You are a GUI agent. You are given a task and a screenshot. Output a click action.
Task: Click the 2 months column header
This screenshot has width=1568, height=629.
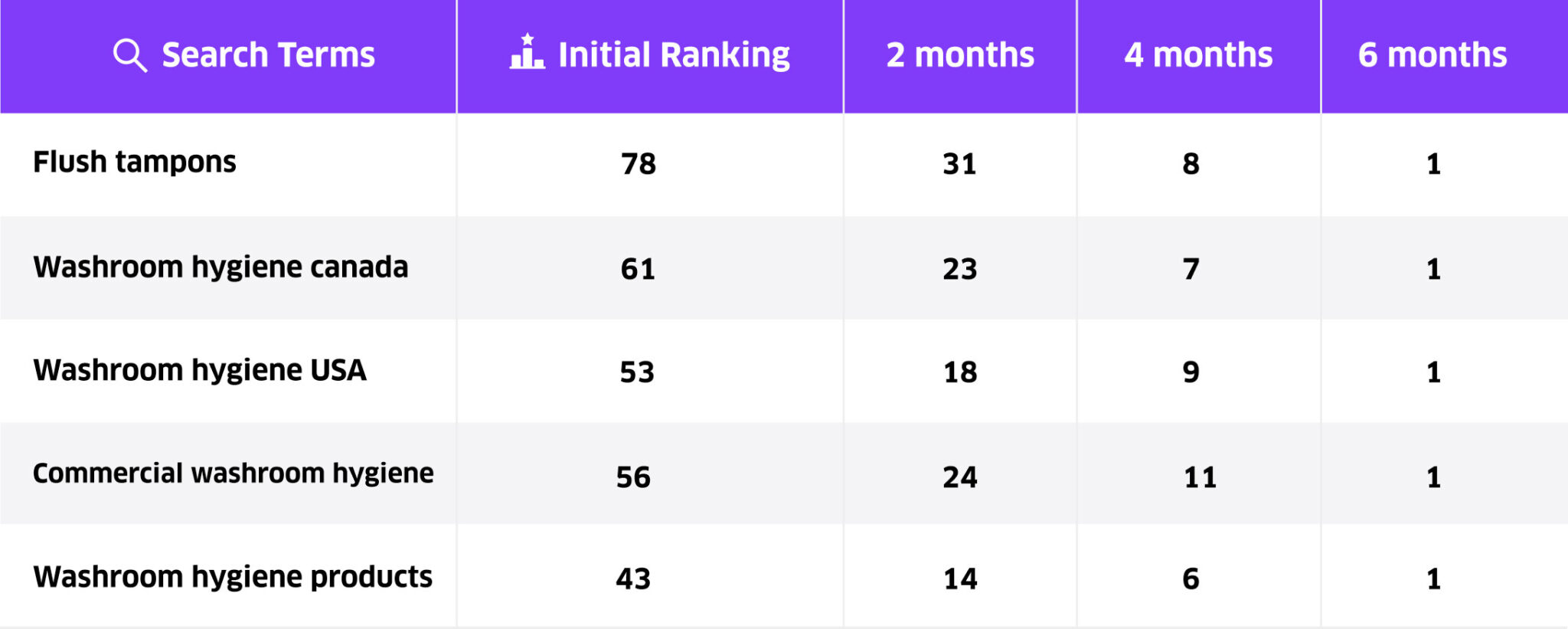[960, 56]
